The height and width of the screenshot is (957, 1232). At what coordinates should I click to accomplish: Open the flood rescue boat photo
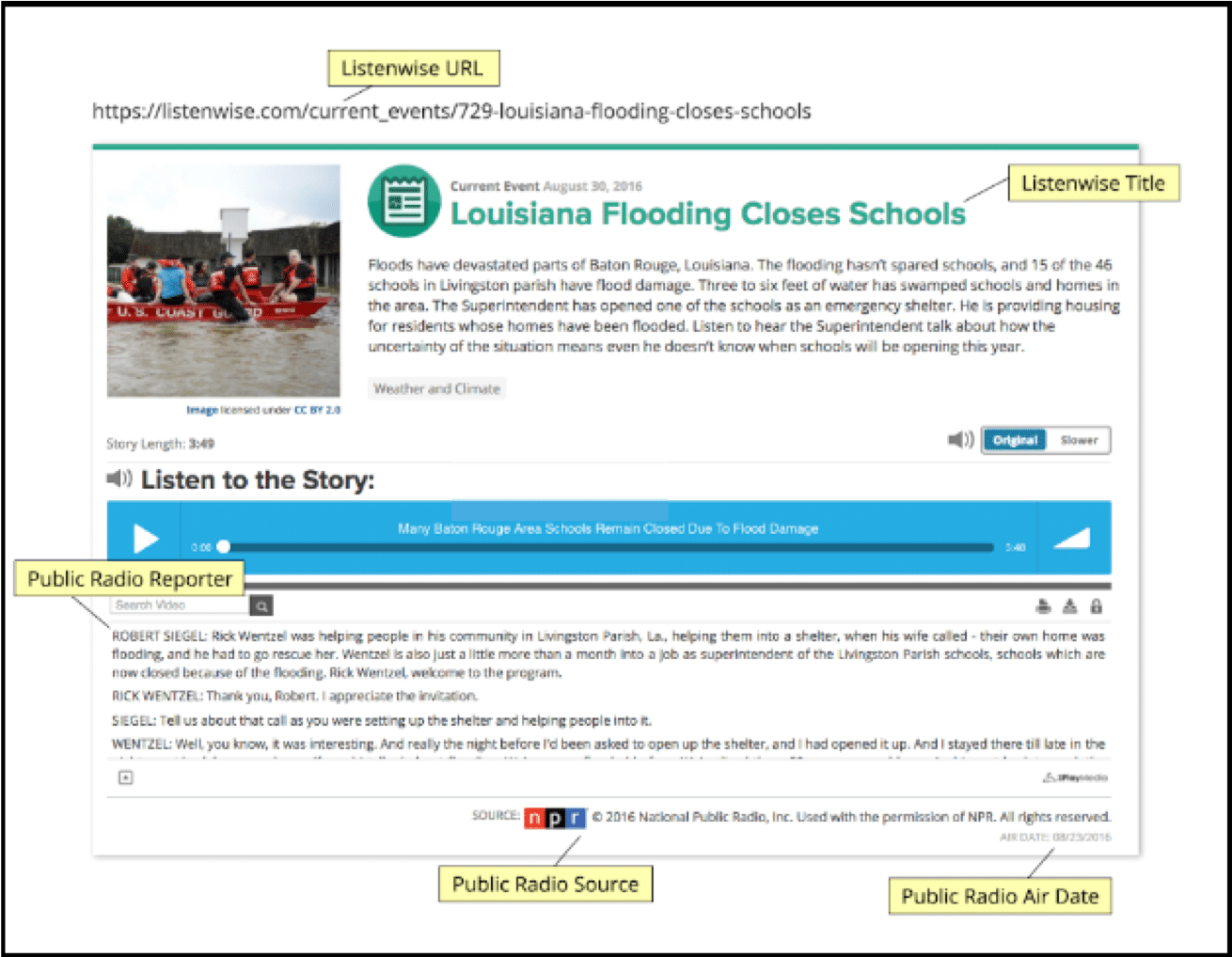click(x=224, y=281)
